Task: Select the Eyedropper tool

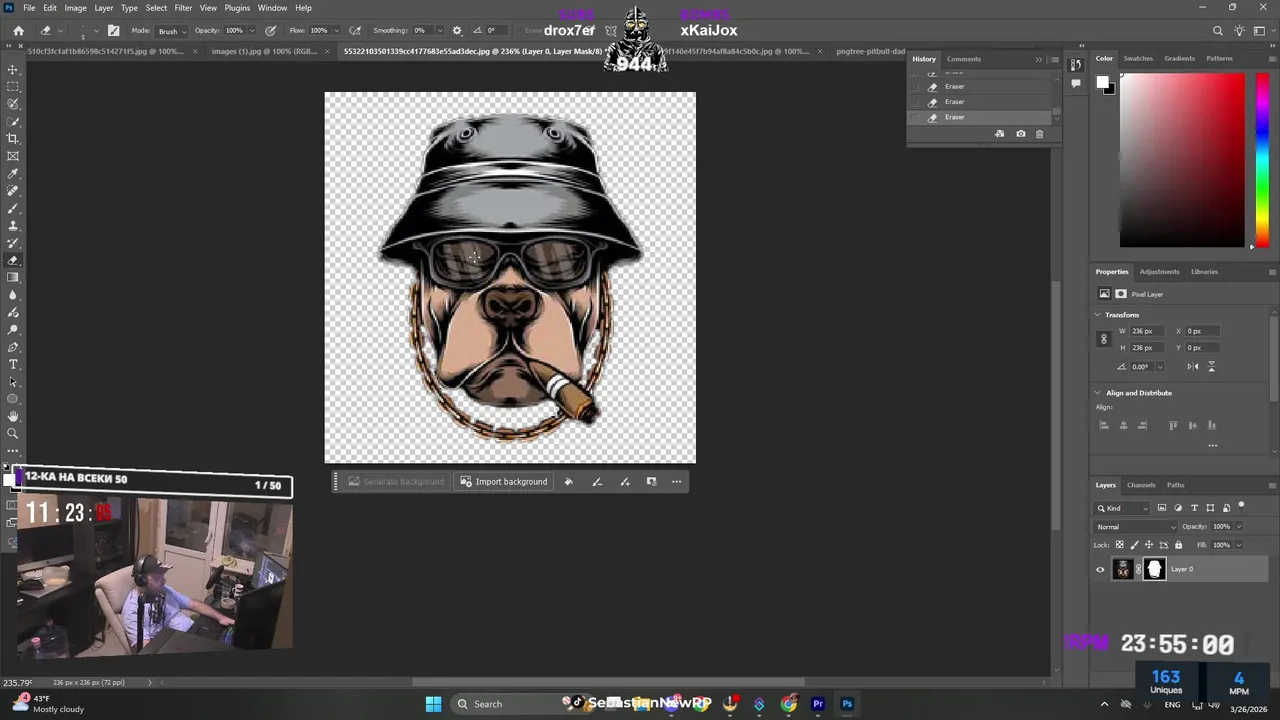Action: pyautogui.click(x=13, y=174)
